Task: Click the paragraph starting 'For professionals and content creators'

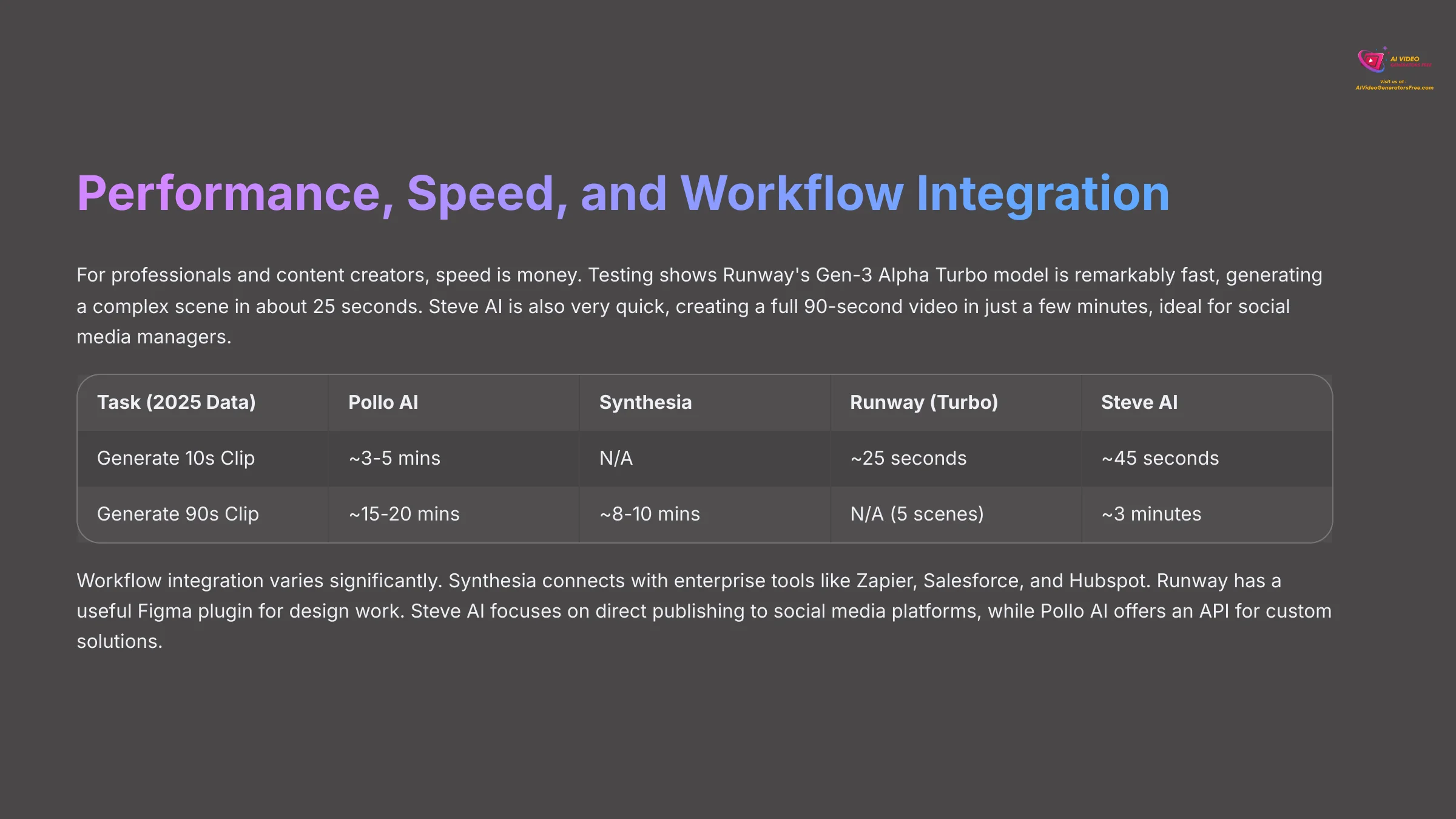Action: pyautogui.click(x=699, y=306)
